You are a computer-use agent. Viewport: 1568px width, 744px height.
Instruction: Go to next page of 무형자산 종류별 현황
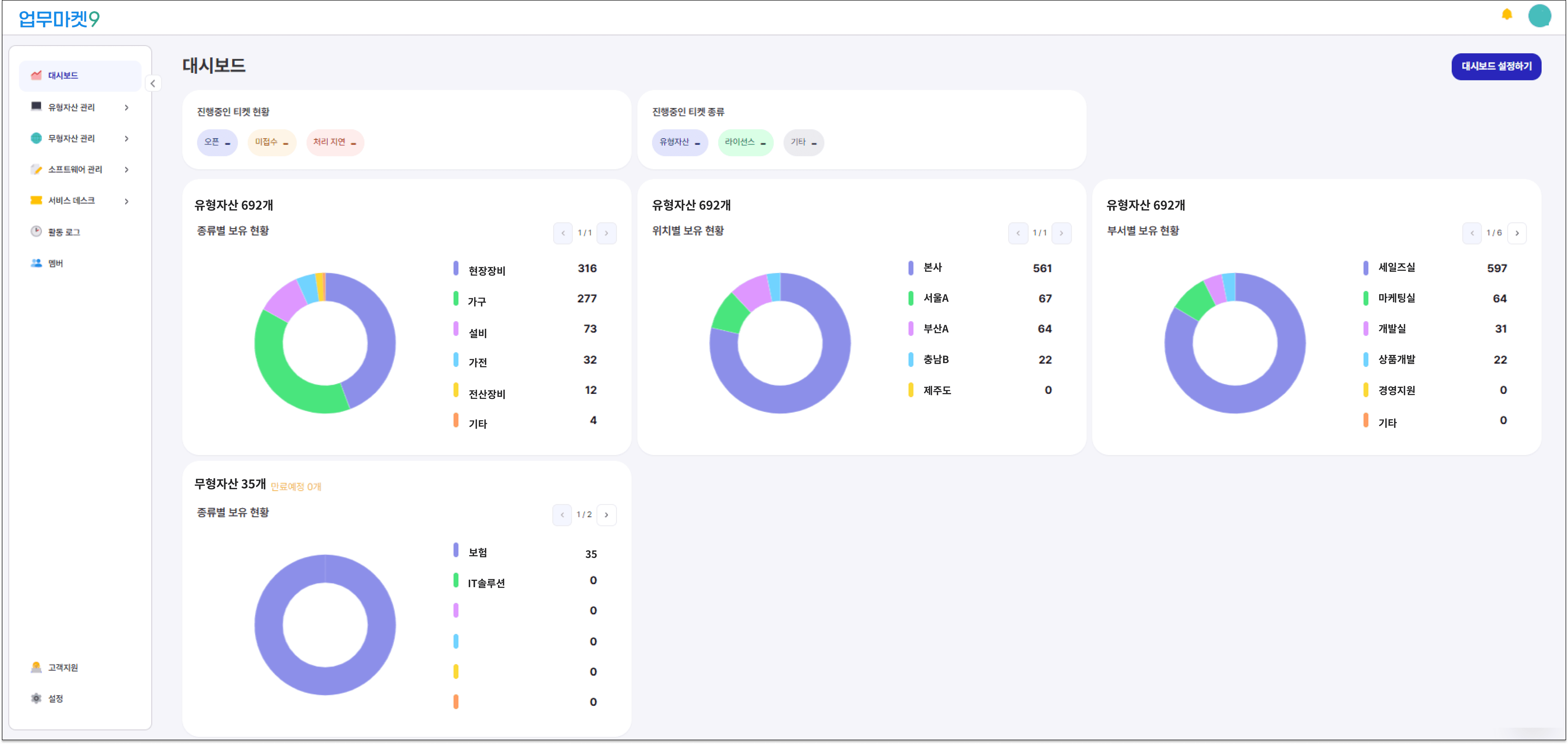[606, 515]
